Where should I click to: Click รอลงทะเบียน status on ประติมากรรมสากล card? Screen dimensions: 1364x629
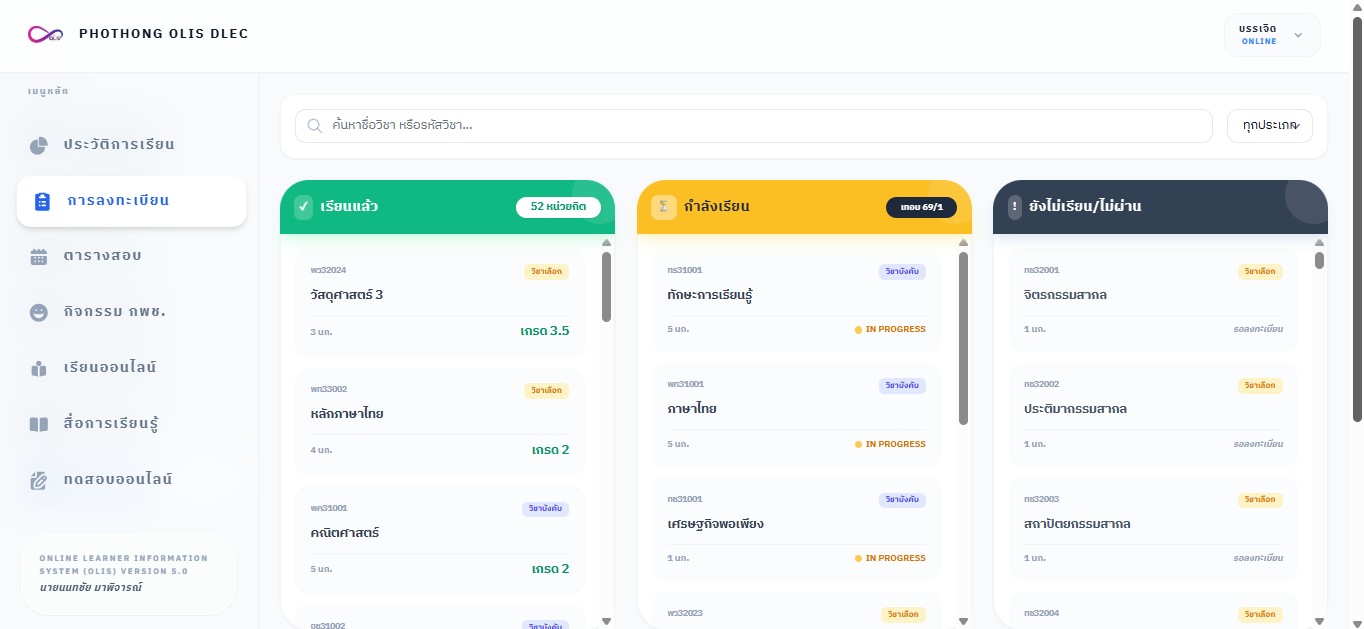pyautogui.click(x=1258, y=444)
